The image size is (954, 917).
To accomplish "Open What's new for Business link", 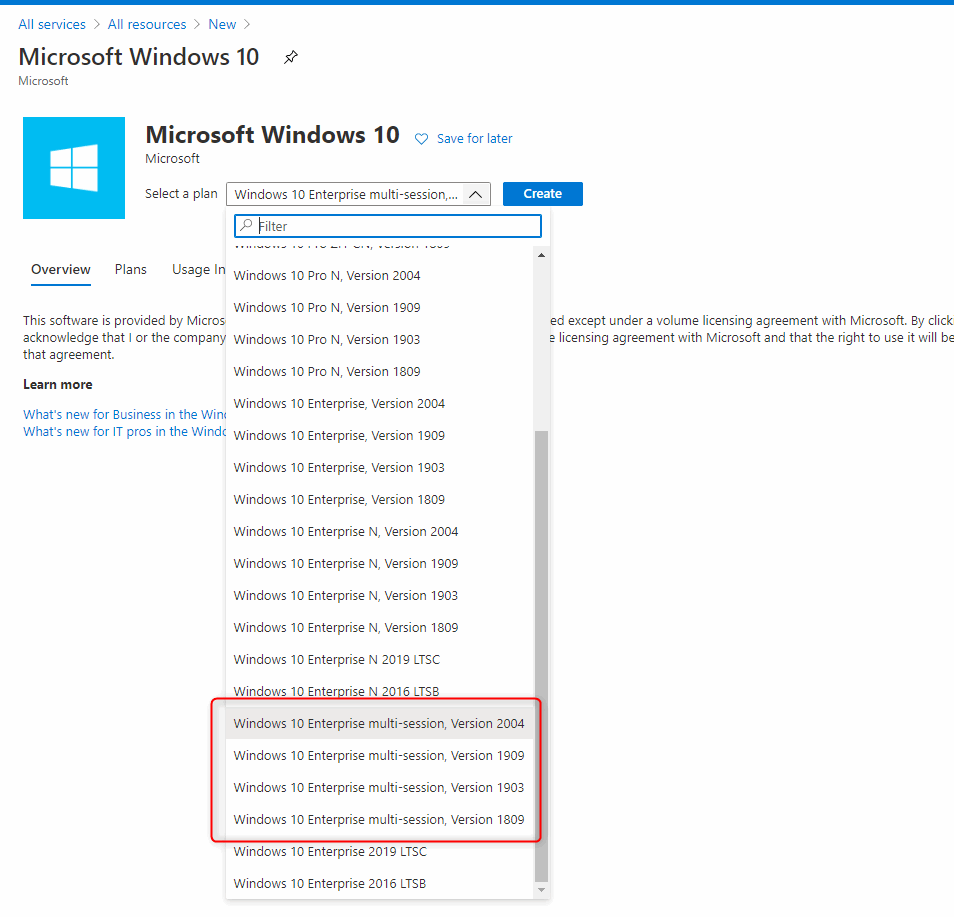I will coord(125,414).
